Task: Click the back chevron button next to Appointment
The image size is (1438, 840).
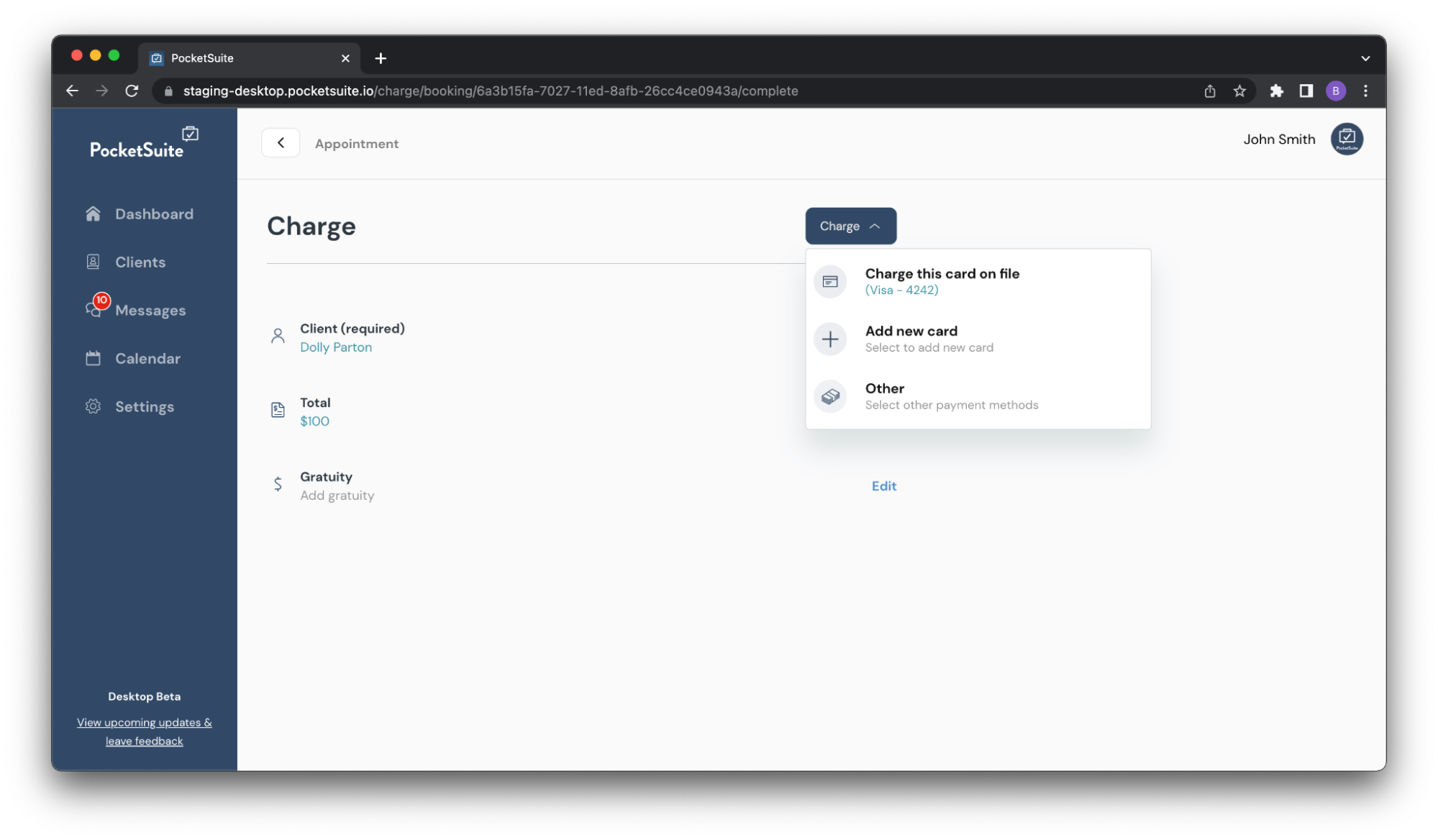Action: [x=281, y=142]
